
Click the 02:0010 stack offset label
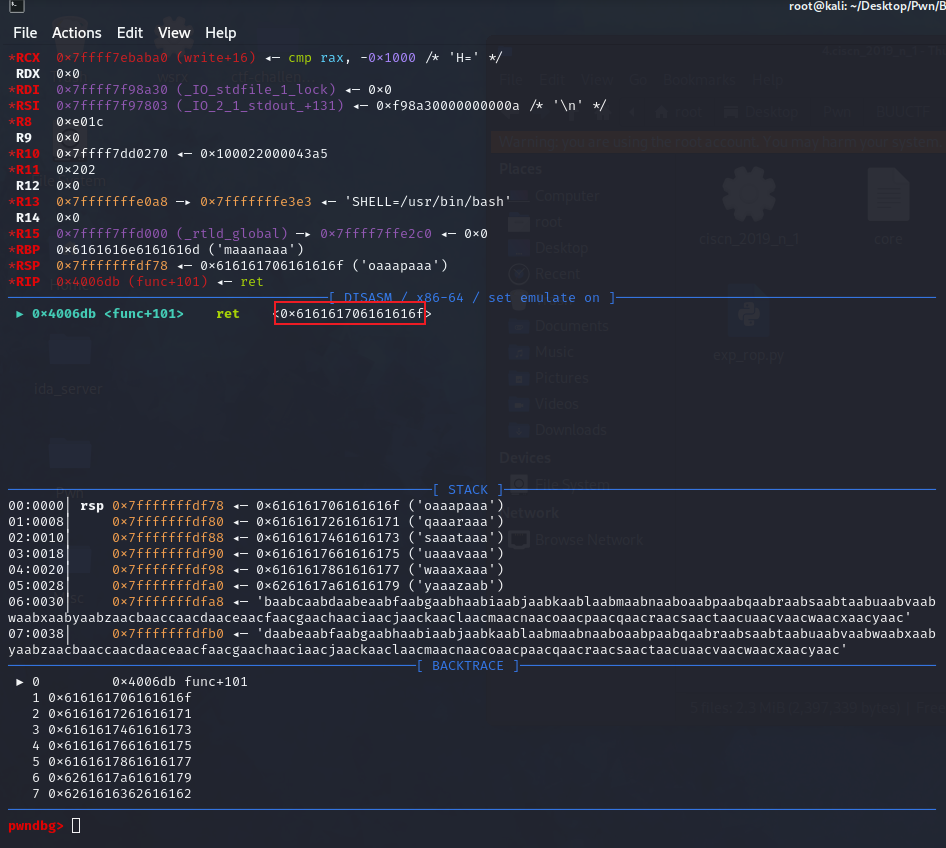coord(36,537)
